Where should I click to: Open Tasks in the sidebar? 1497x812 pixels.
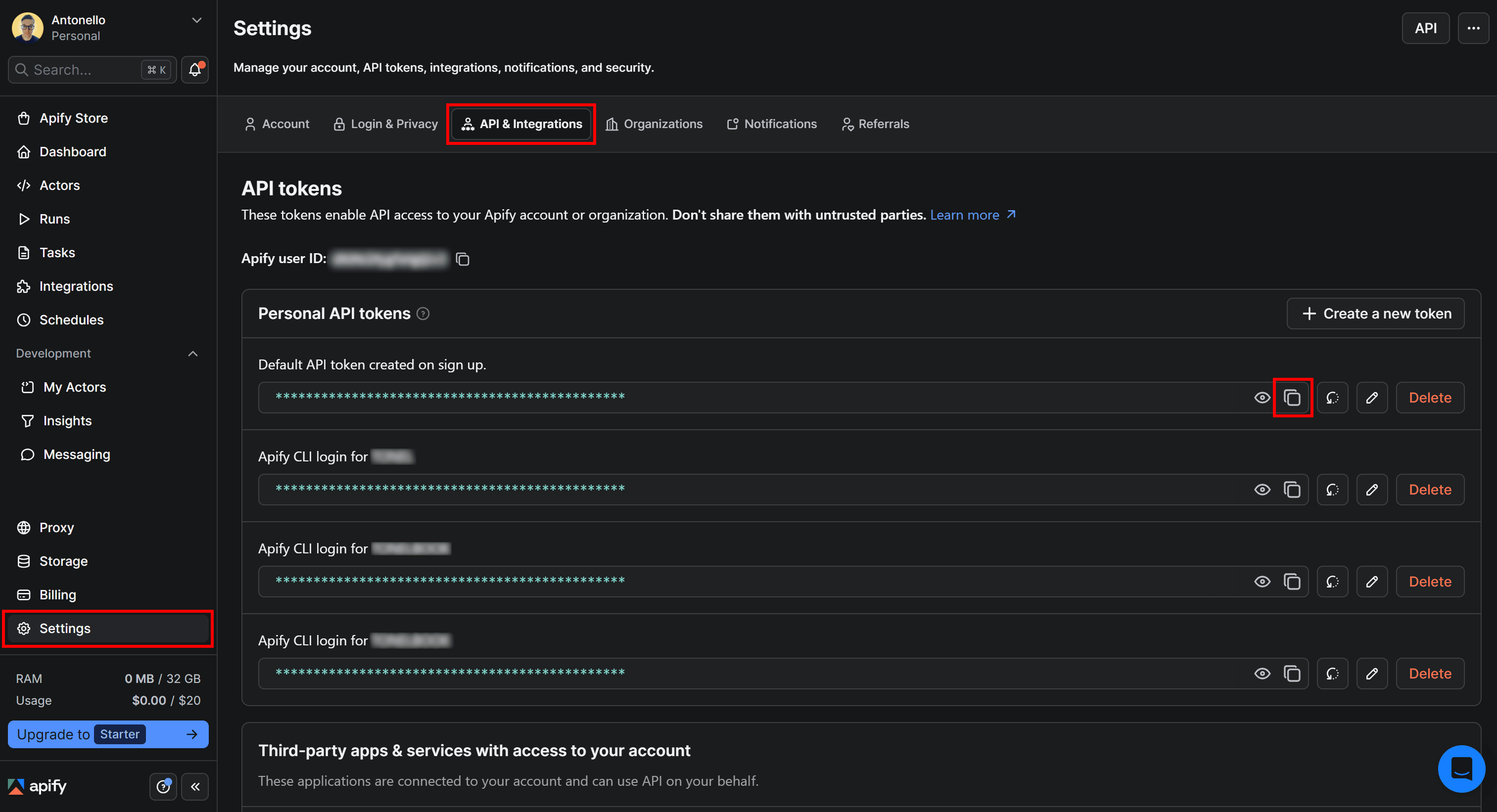tap(108, 253)
